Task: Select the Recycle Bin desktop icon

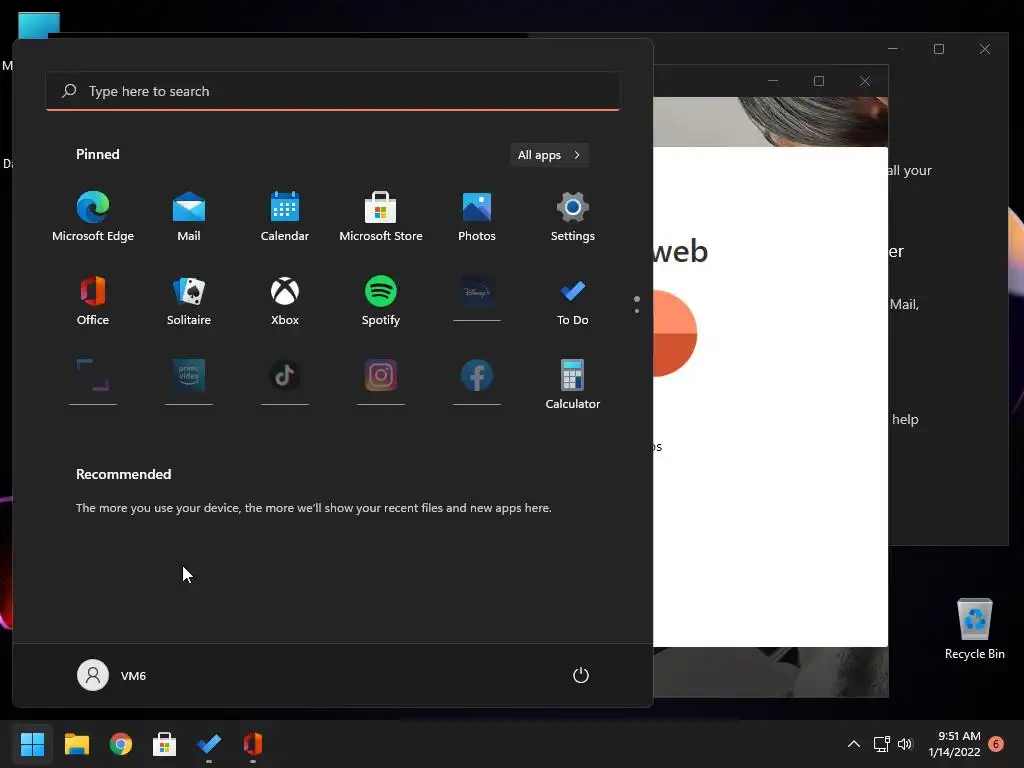Action: point(974,628)
